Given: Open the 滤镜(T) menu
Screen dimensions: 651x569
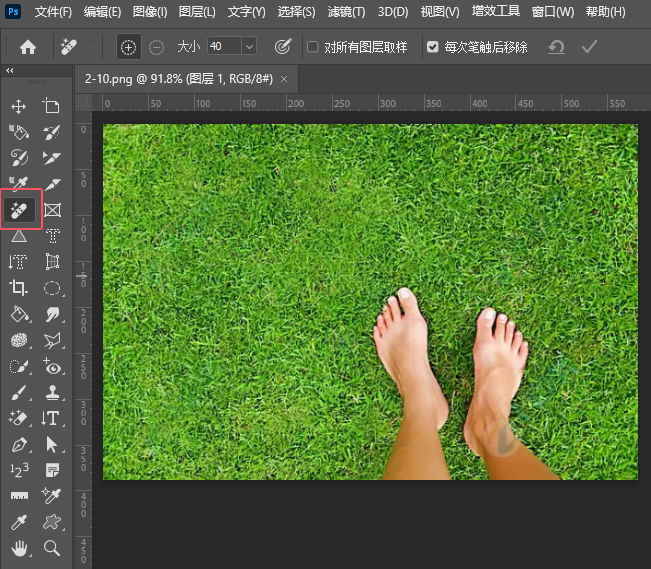Looking at the screenshot, I should (346, 12).
